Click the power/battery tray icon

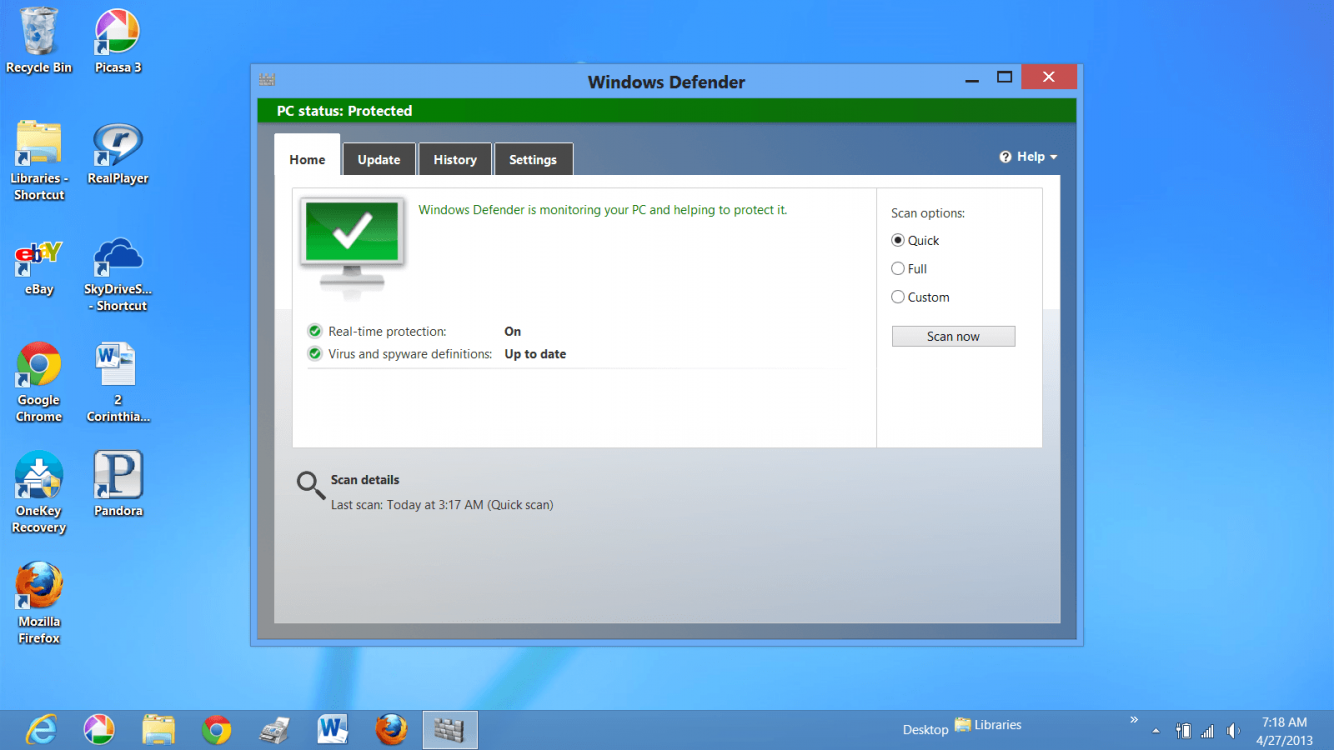(1183, 731)
